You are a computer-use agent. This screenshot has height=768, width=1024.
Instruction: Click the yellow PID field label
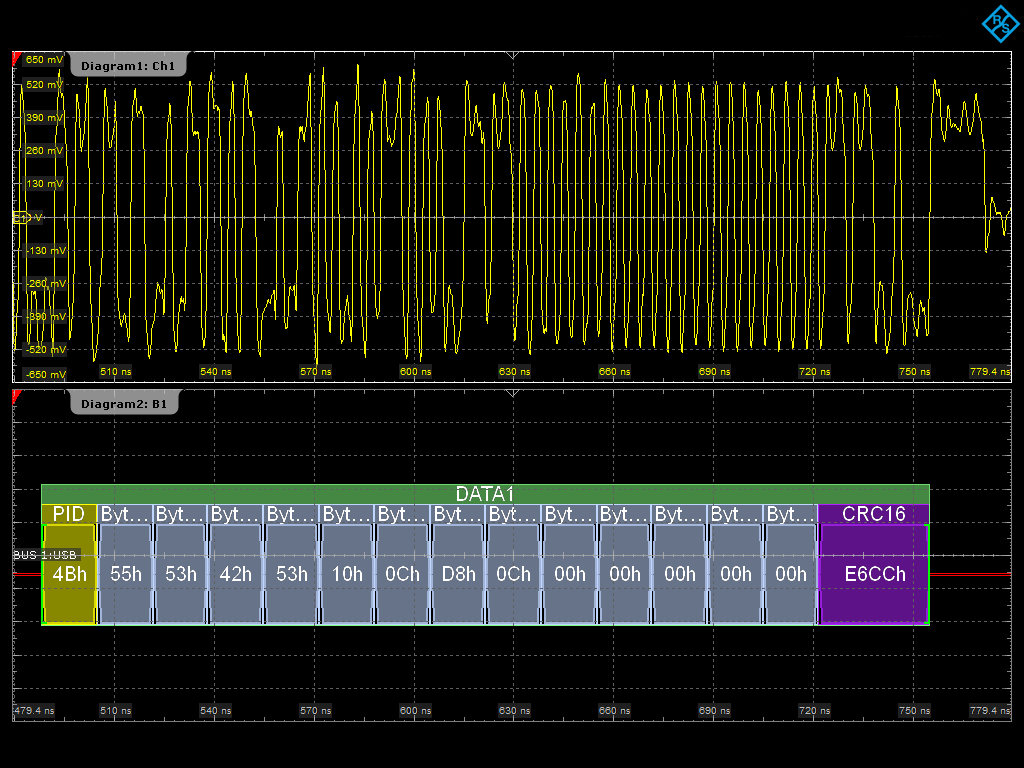click(x=69, y=514)
